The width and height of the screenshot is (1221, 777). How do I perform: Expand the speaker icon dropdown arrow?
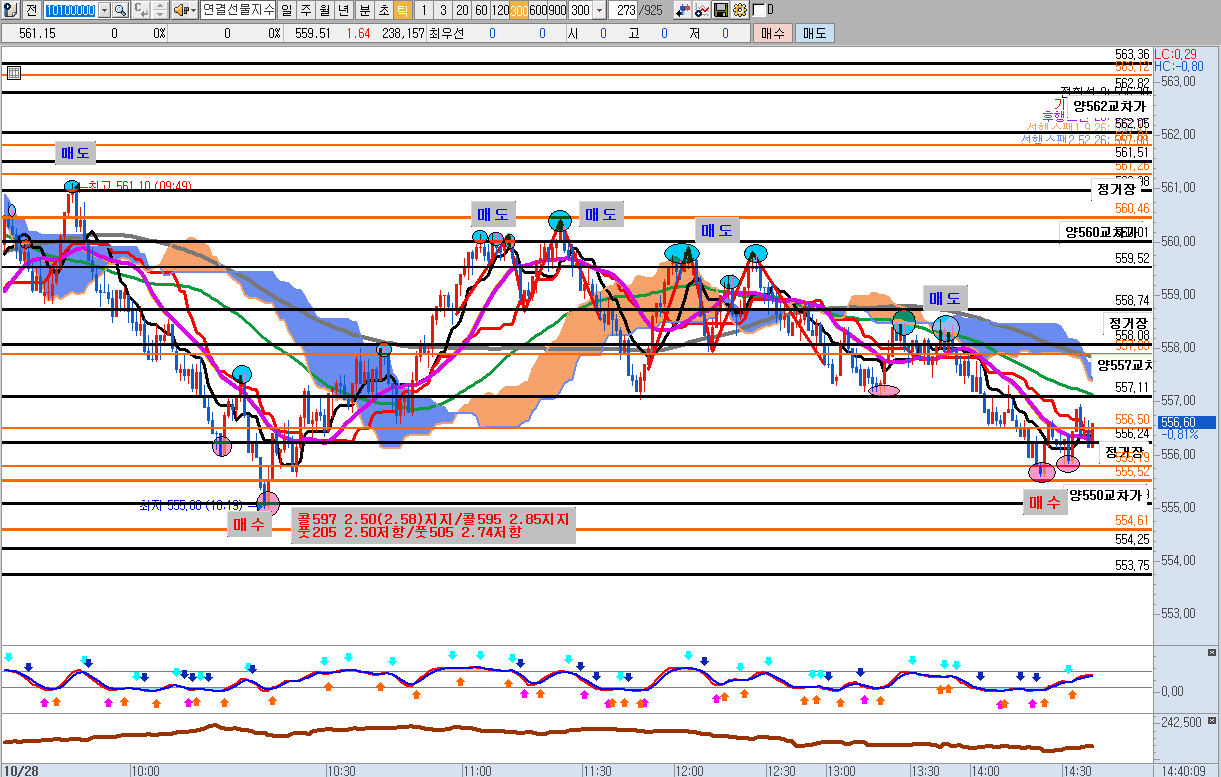coord(193,10)
